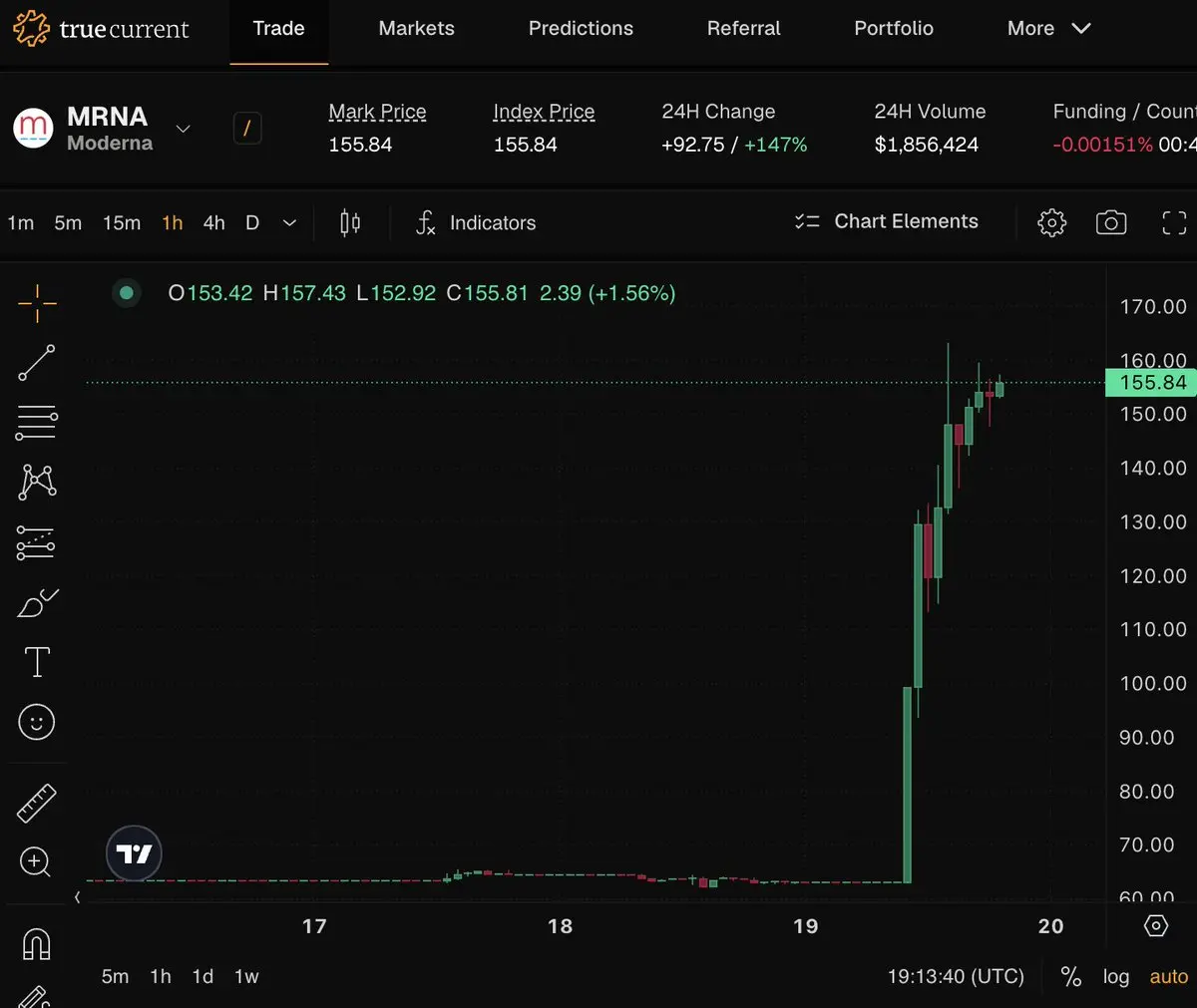
Task: Click the orange slash badge beside MRNA
Action: coord(247,128)
